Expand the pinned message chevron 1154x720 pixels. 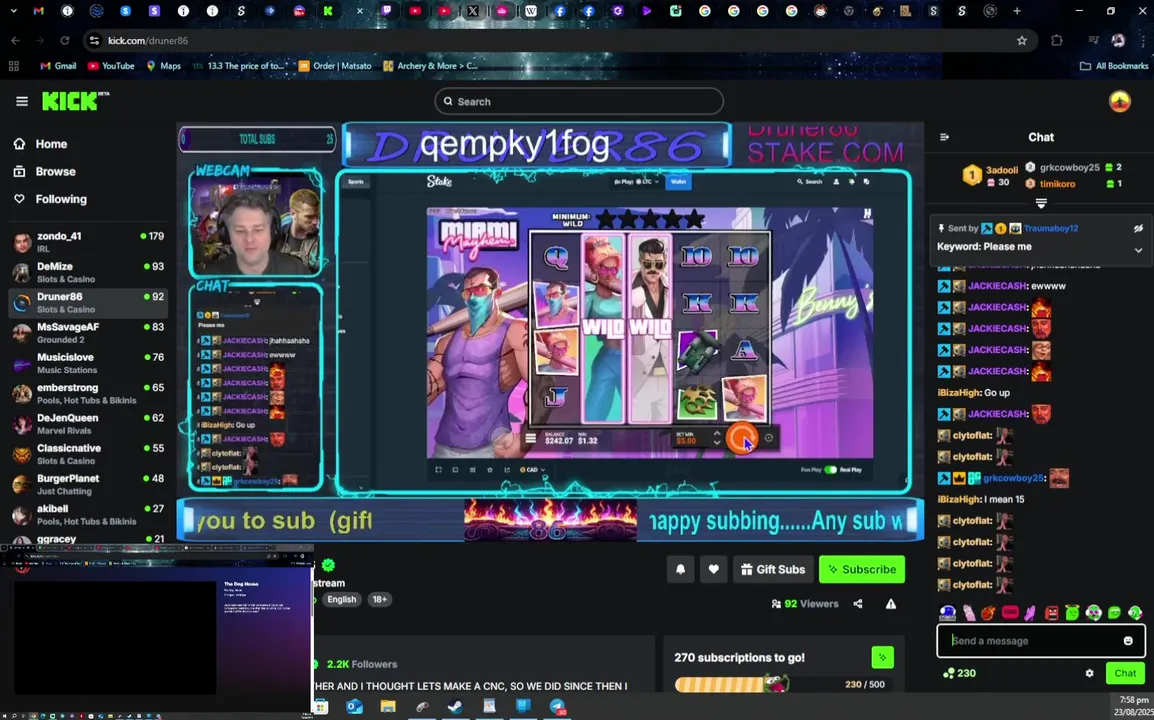coord(1138,250)
